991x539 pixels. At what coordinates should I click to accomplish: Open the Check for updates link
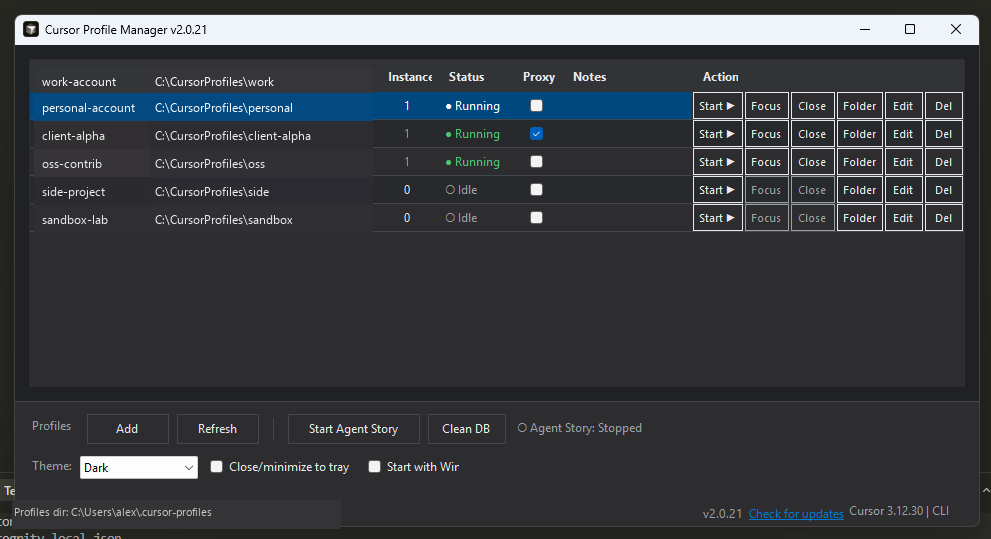tap(796, 514)
